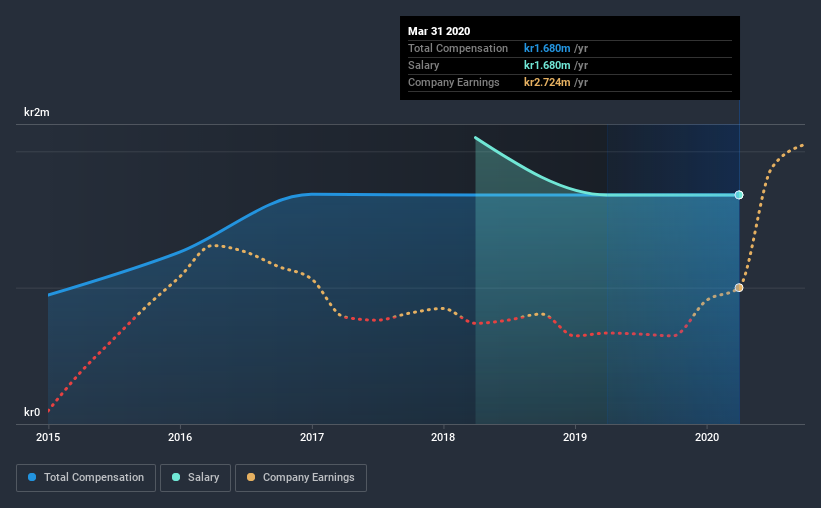Click the Total Compensation label in the tooltip

click(x=458, y=48)
